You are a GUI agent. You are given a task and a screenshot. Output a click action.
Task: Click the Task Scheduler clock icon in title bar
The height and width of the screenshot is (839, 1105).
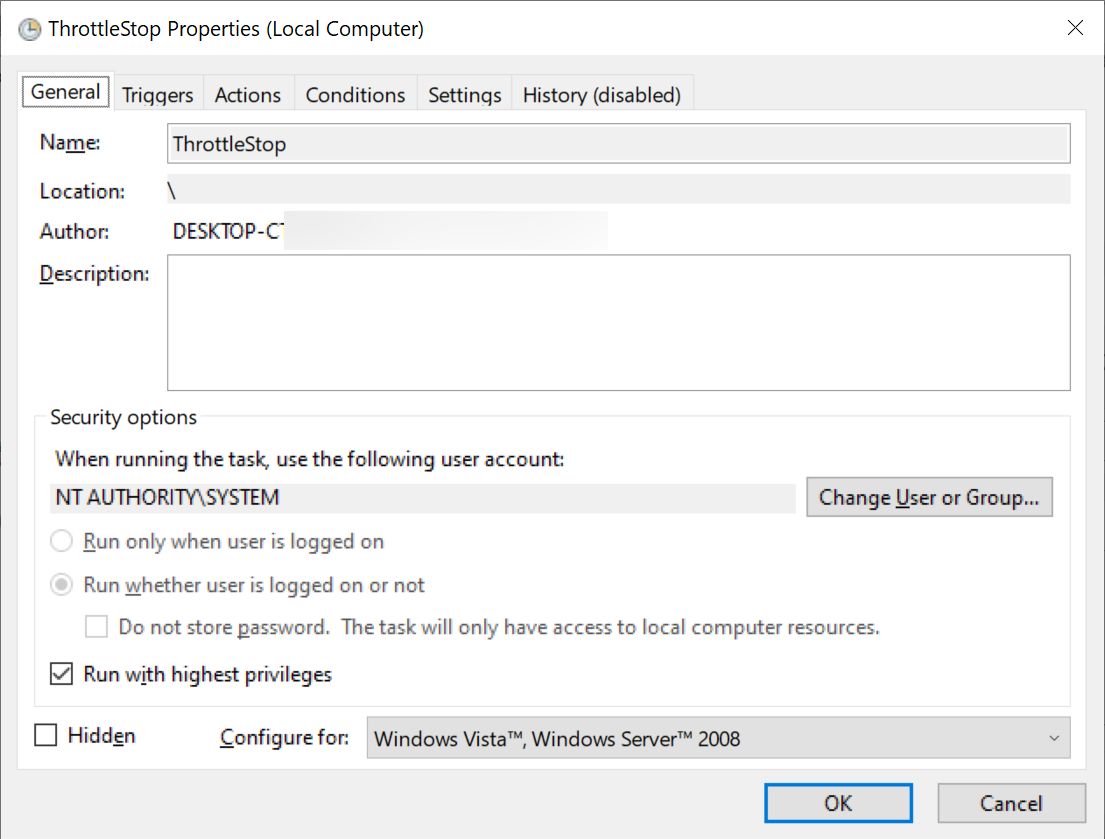(x=29, y=29)
